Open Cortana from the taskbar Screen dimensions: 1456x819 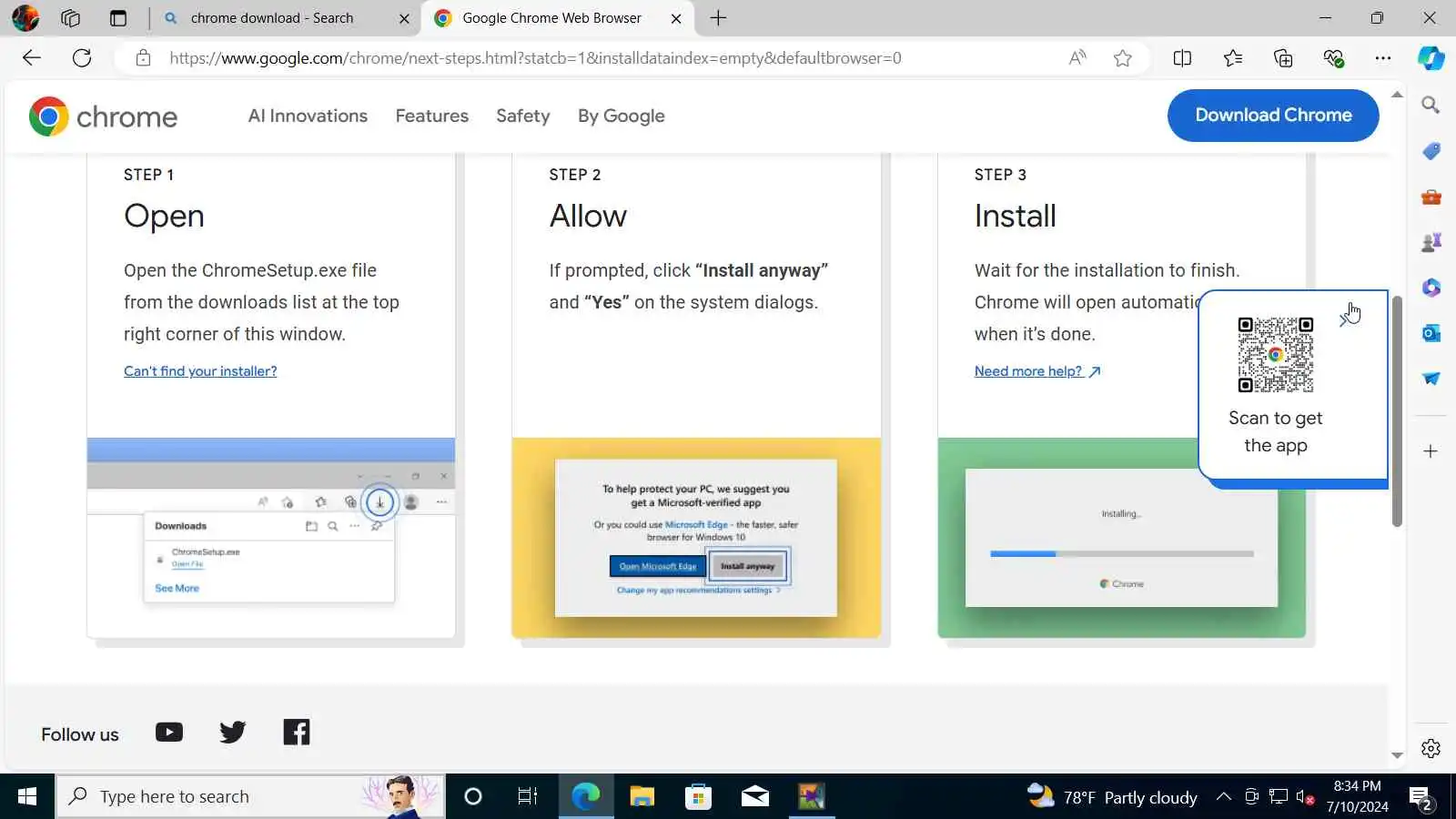473,797
